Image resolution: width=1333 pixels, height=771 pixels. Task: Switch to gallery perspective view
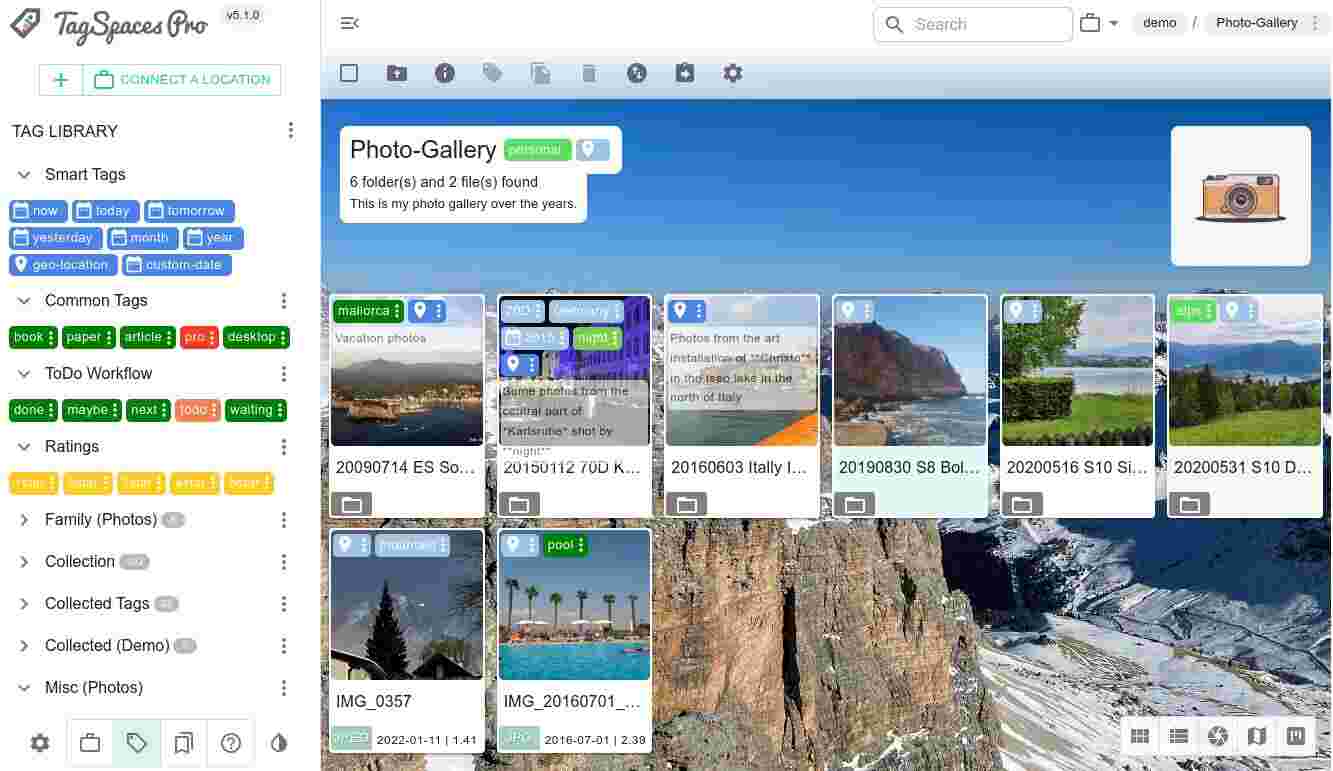coord(1218,737)
